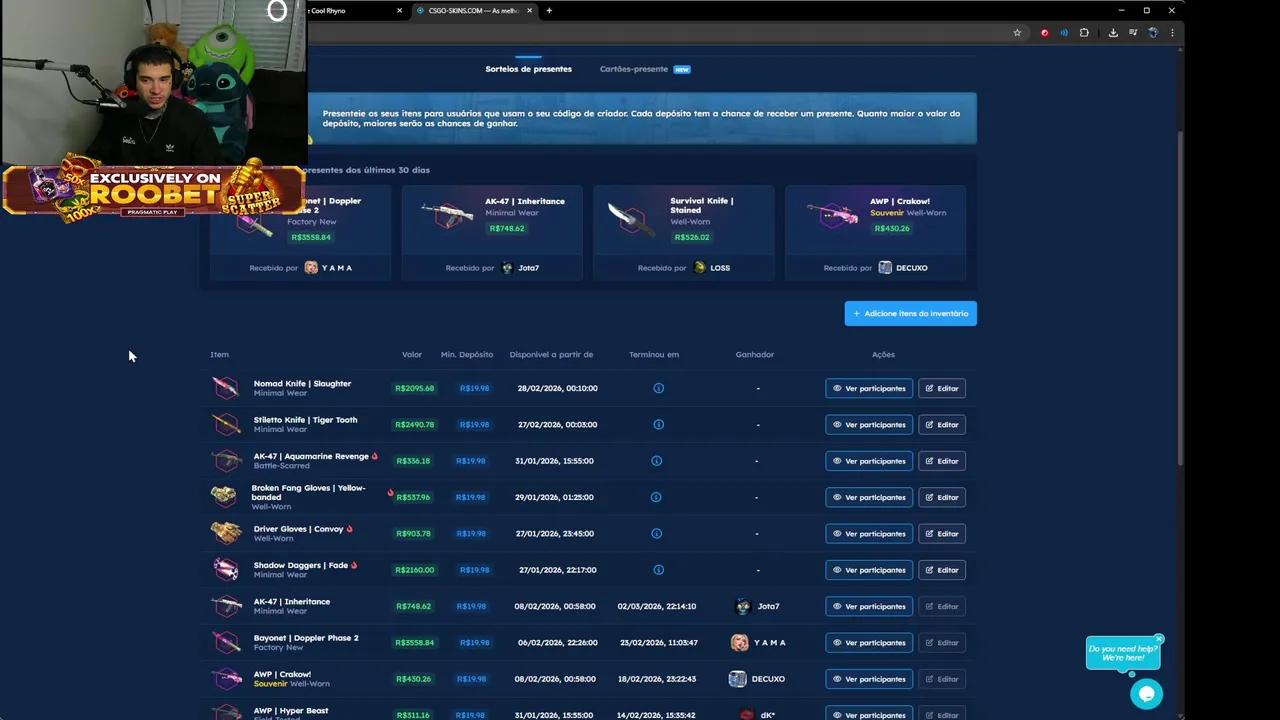Viewport: 1280px width, 720px height.
Task: Open the red recording extension icon
Action: (1045, 32)
